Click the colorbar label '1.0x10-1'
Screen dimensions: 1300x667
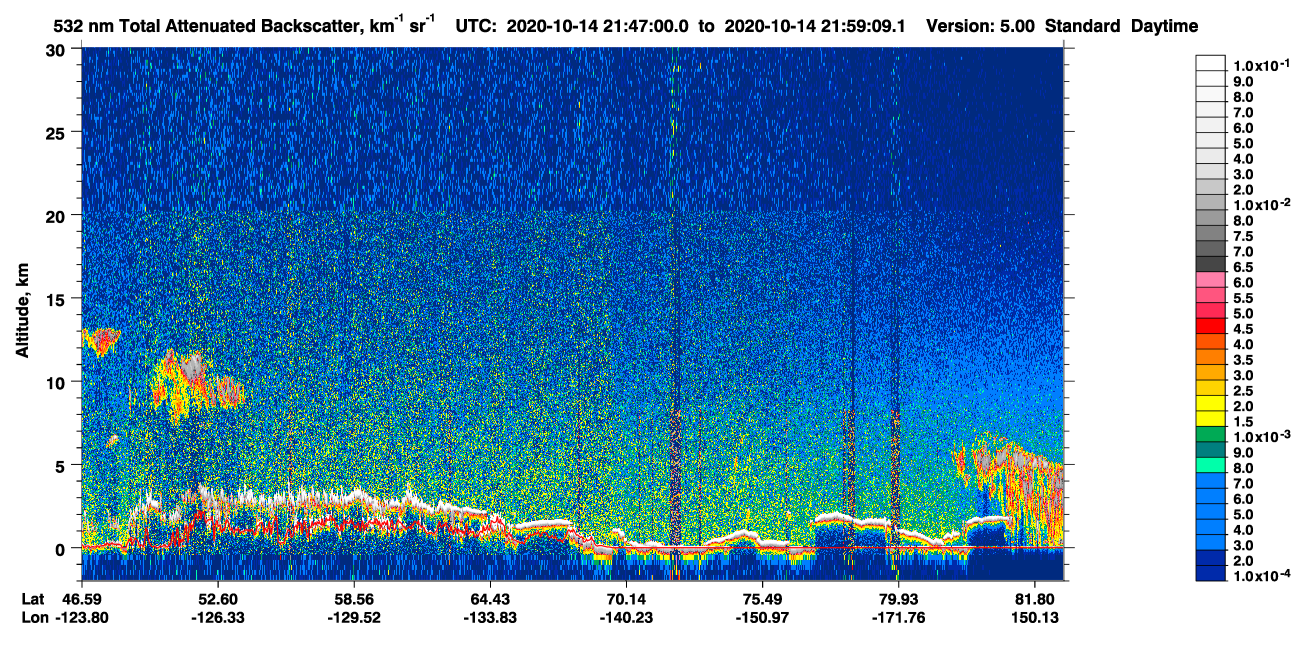1263,66
